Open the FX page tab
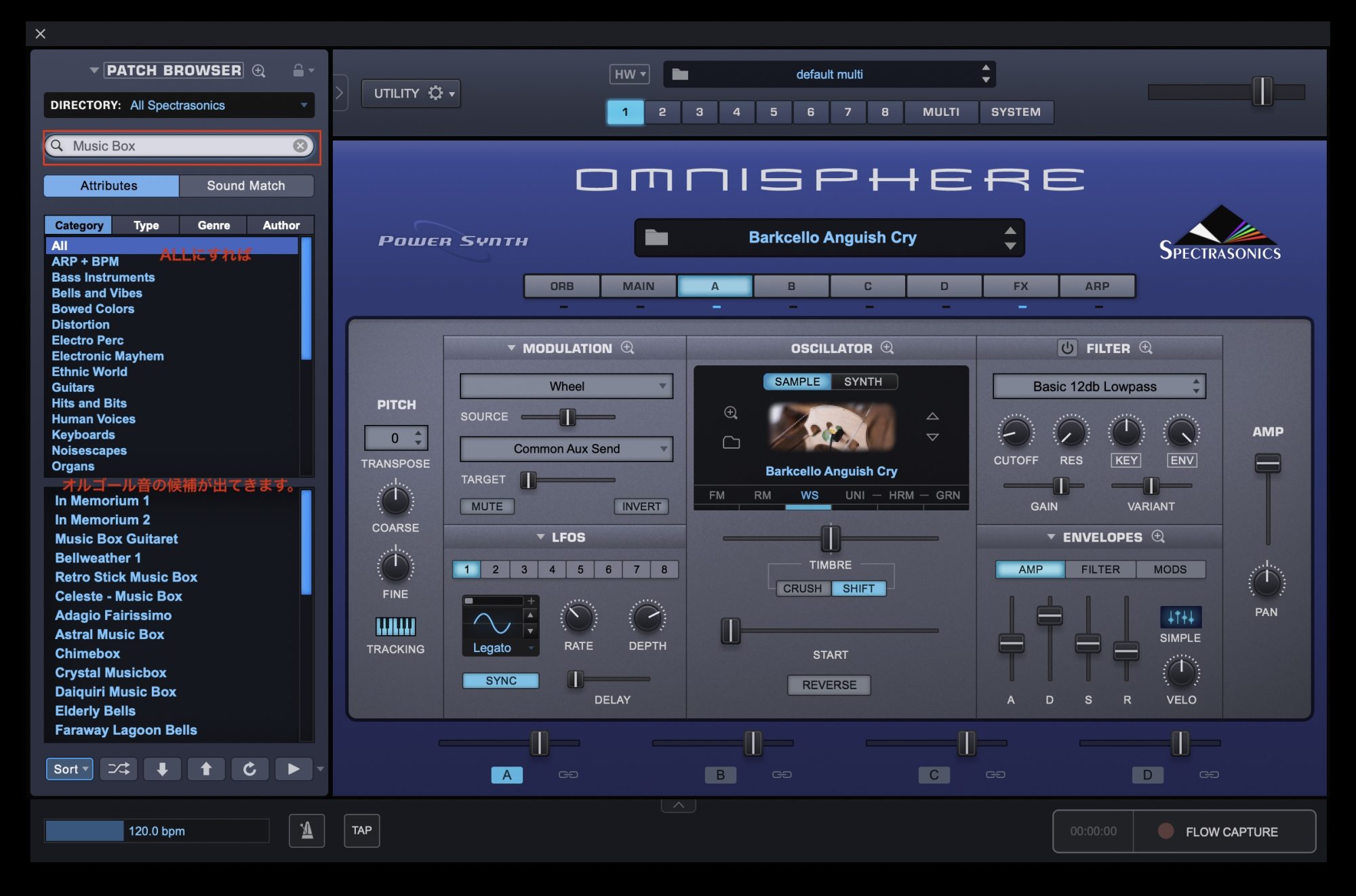This screenshot has height=896, width=1356. click(1020, 286)
